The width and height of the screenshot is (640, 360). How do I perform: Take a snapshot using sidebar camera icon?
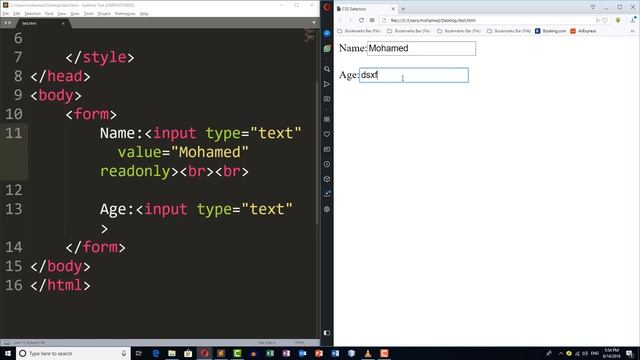(327, 99)
